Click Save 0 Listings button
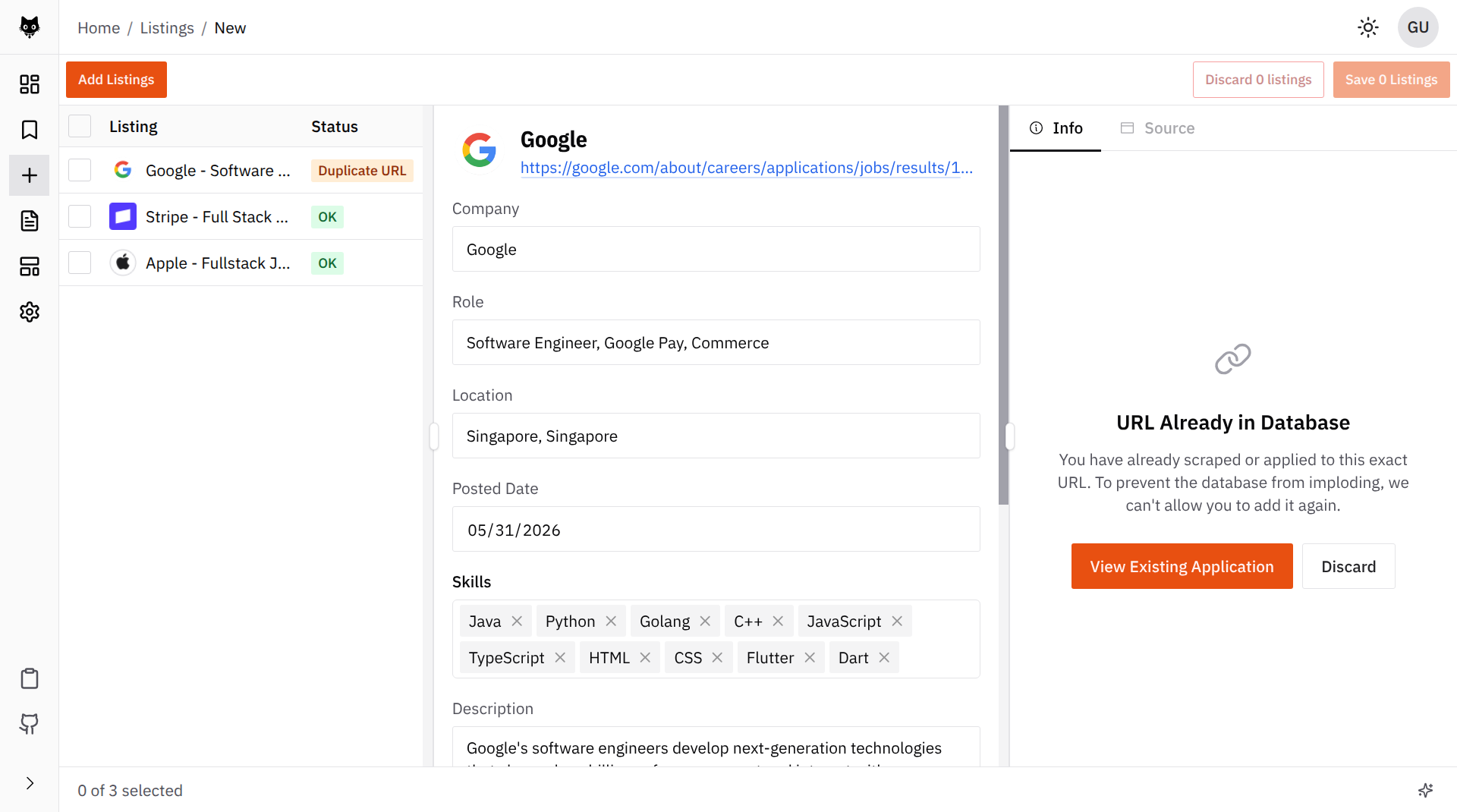 1391,80
